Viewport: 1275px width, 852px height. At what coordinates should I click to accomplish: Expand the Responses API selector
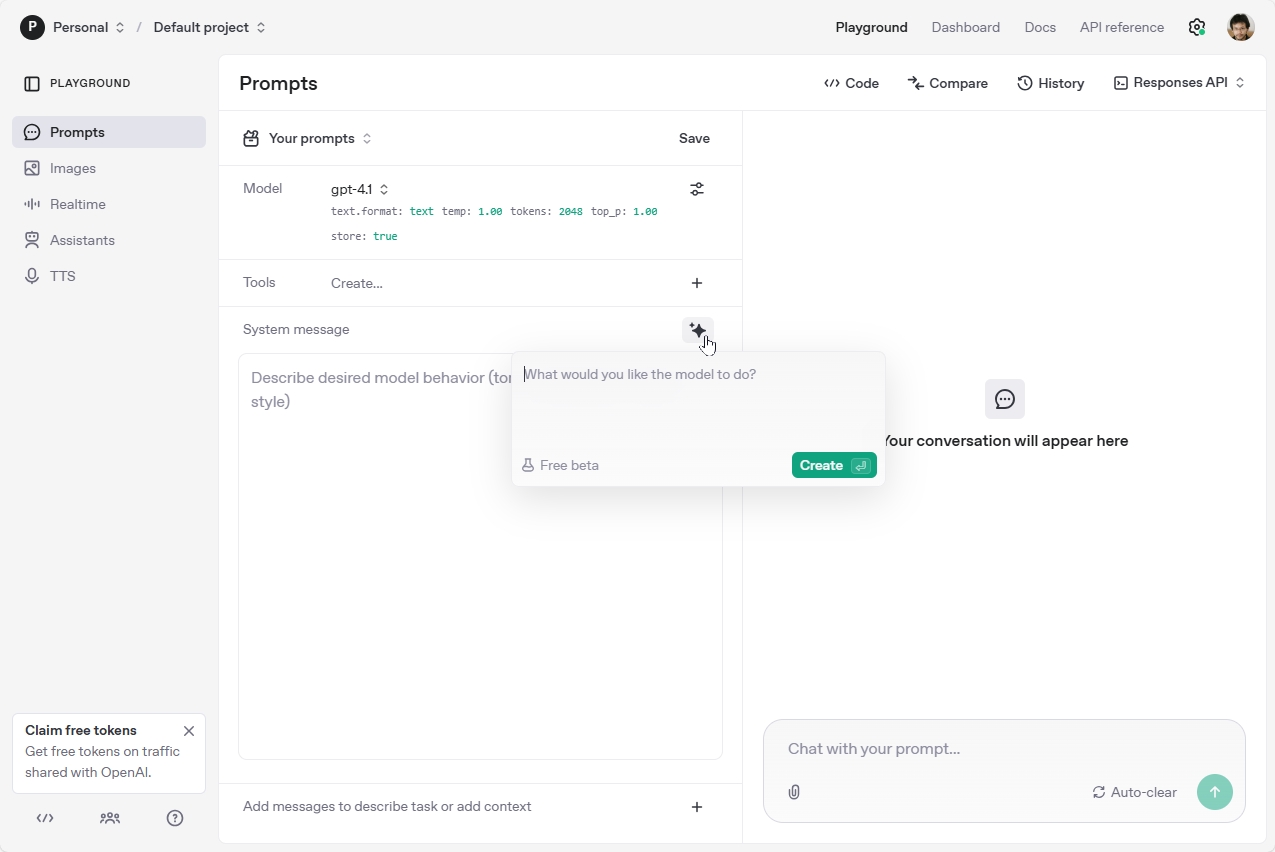click(x=1179, y=83)
